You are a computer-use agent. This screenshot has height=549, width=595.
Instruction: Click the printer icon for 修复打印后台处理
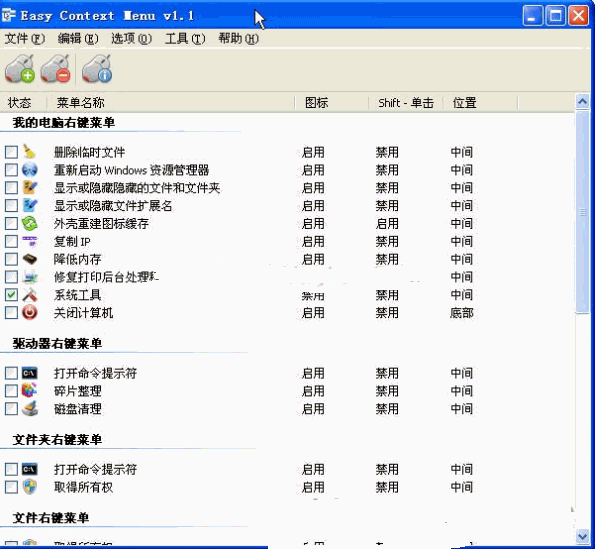29,277
